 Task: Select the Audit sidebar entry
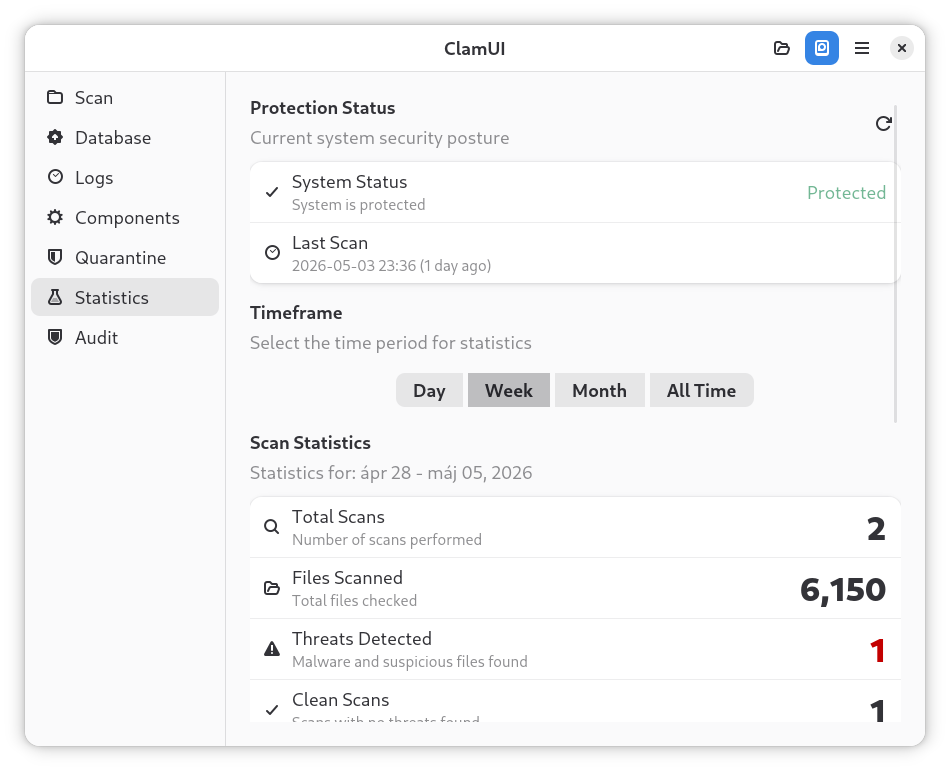(125, 337)
